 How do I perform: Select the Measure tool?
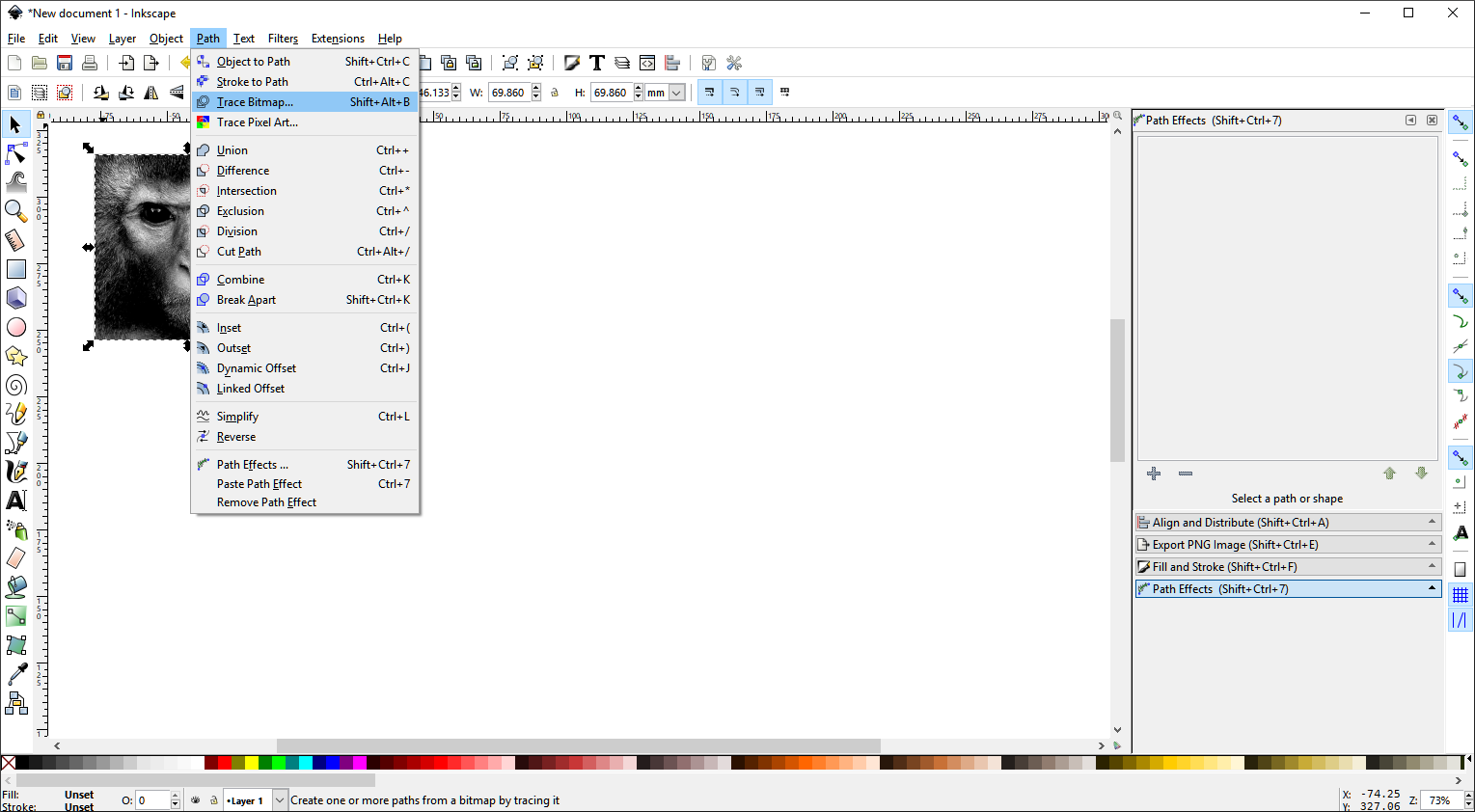[x=15, y=239]
